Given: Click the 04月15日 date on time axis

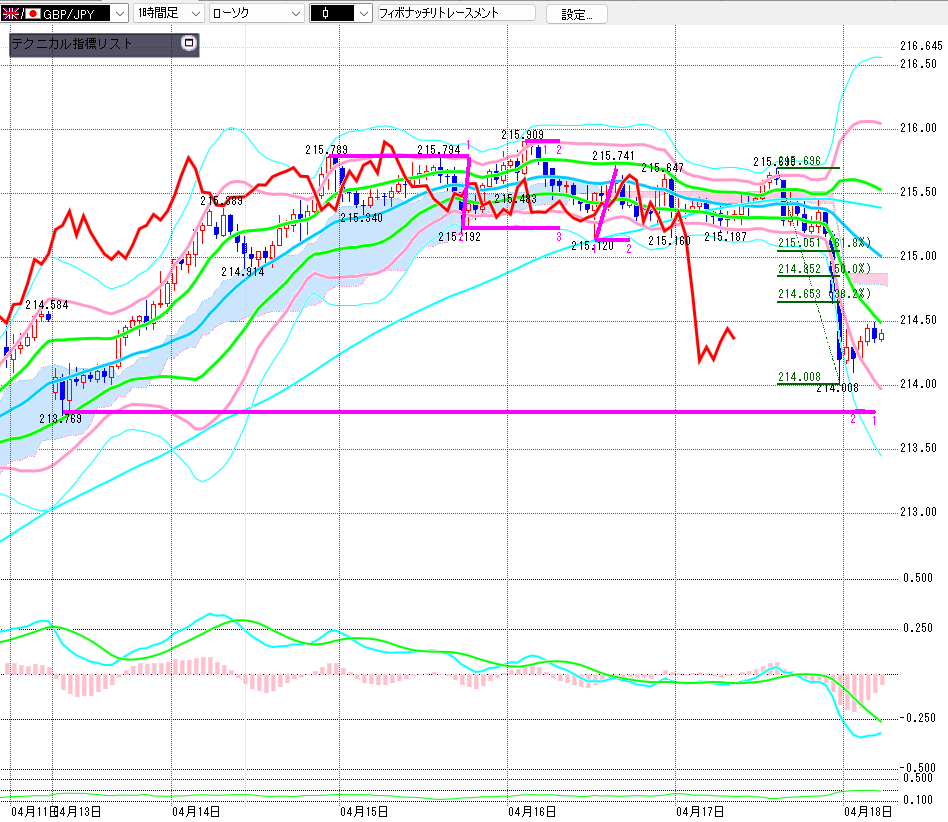Looking at the screenshot, I should [x=364, y=811].
